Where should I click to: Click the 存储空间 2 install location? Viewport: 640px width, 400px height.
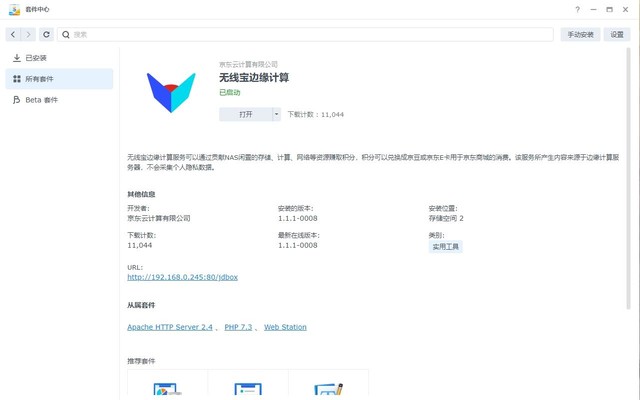click(446, 218)
